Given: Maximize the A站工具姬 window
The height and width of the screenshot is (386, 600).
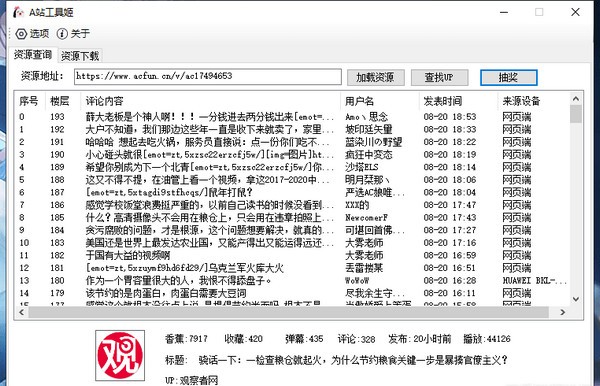Looking at the screenshot, I should [x=539, y=12].
